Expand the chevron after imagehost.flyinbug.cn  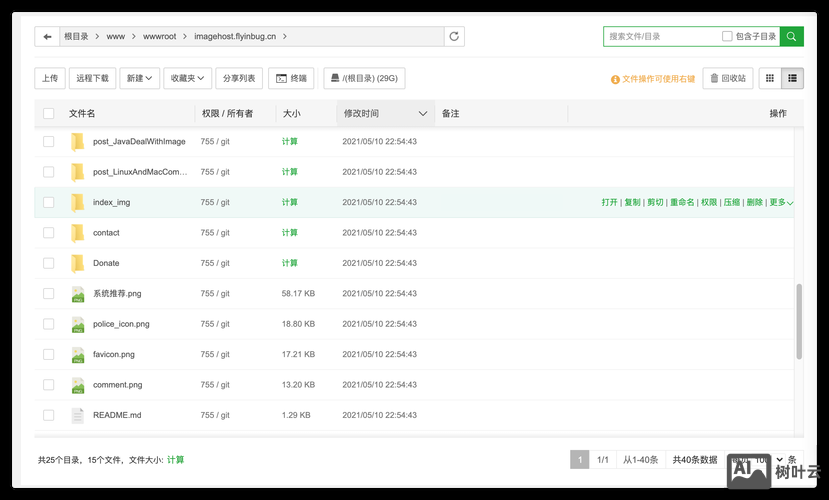(x=285, y=36)
